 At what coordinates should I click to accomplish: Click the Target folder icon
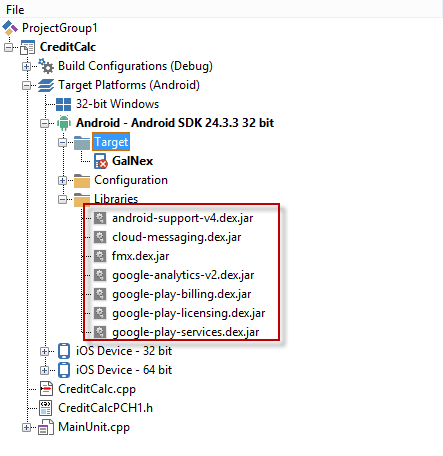coord(82,142)
